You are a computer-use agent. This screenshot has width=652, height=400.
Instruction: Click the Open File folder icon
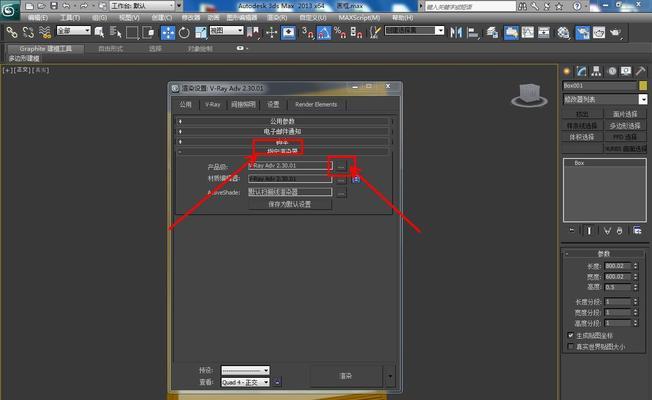click(x=41, y=6)
